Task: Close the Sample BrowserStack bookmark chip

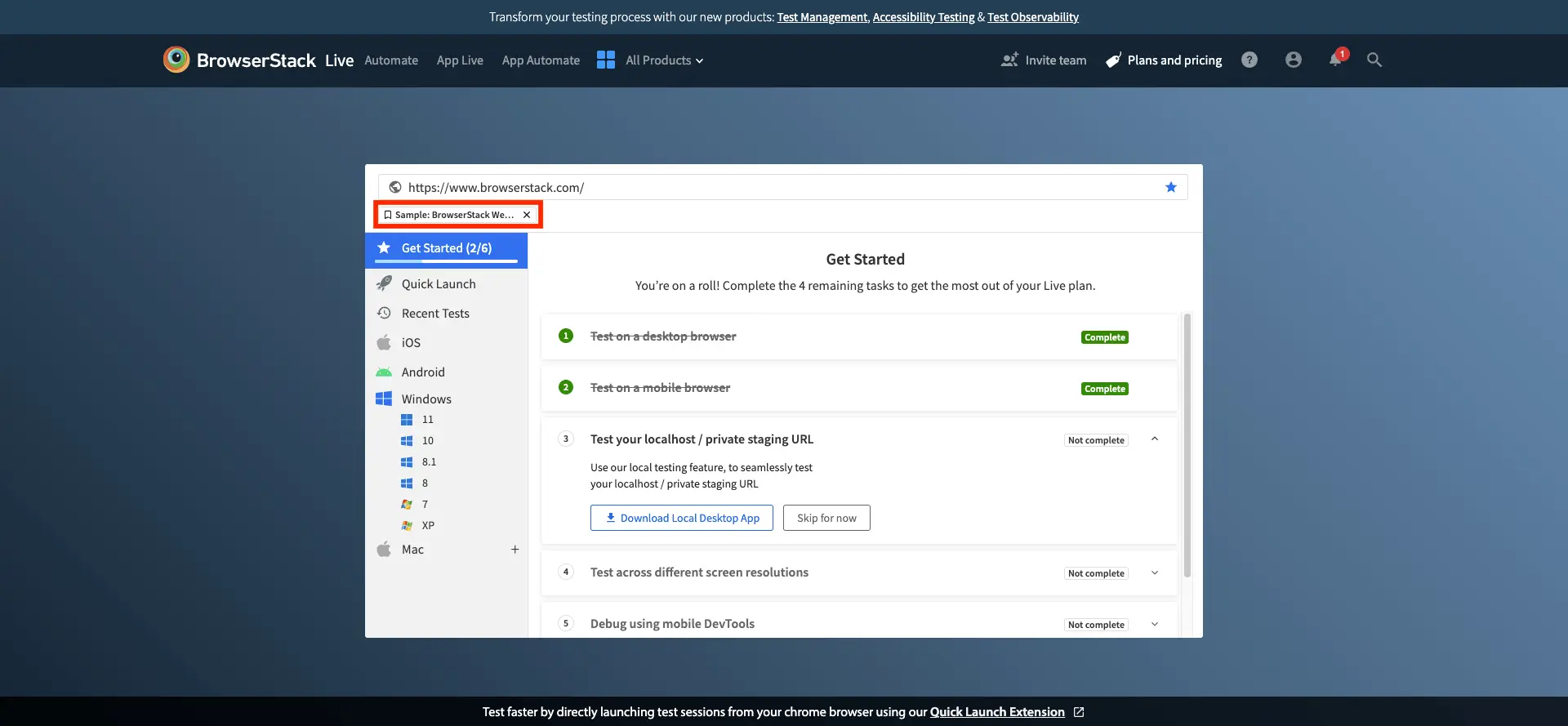Action: (527, 215)
